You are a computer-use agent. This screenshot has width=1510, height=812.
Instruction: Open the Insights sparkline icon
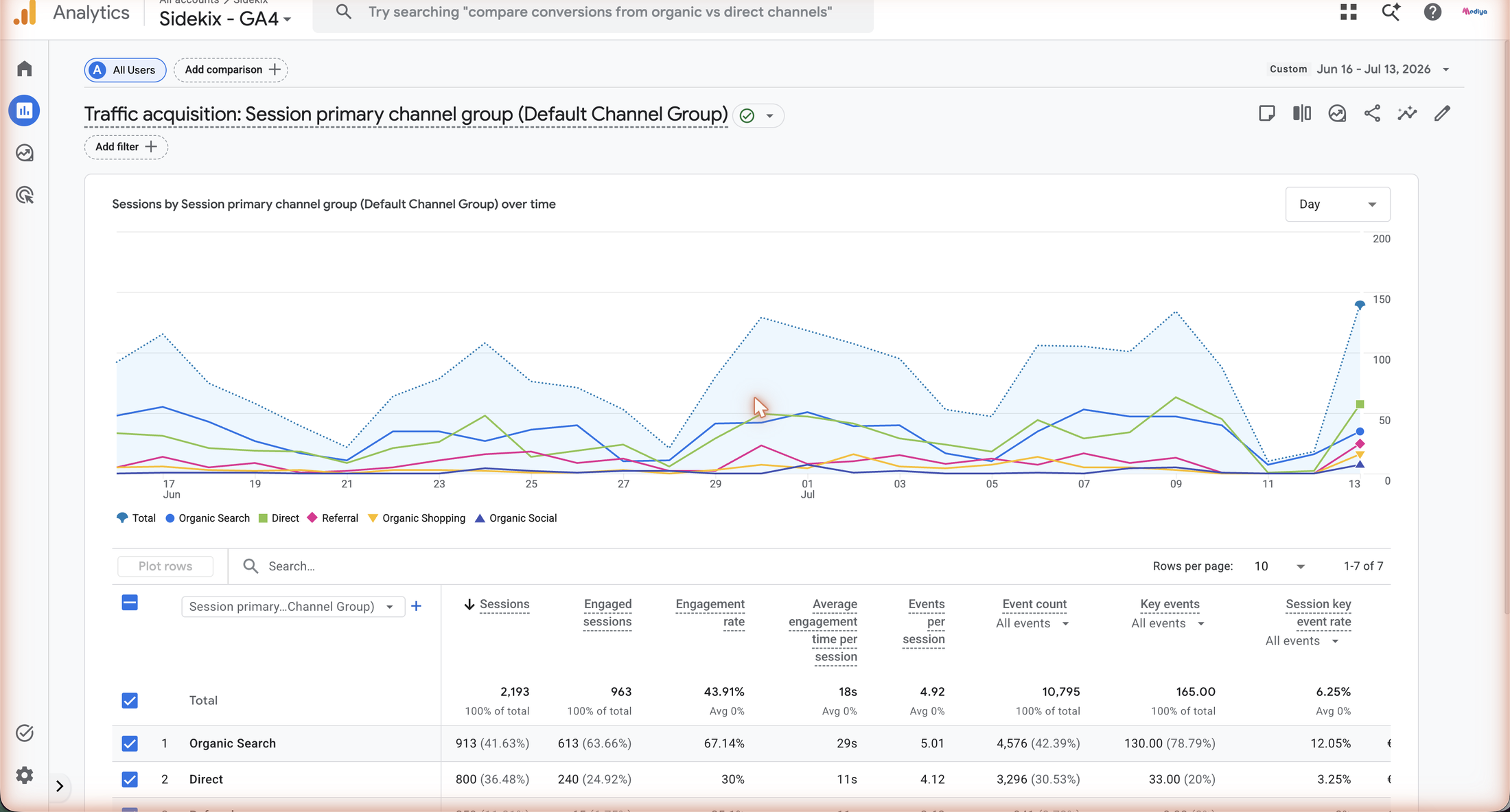click(1407, 113)
